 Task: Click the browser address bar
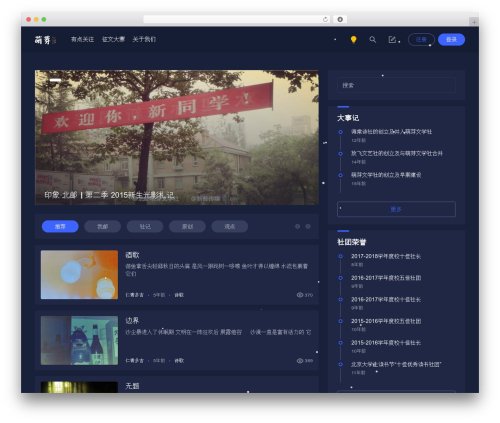click(237, 19)
